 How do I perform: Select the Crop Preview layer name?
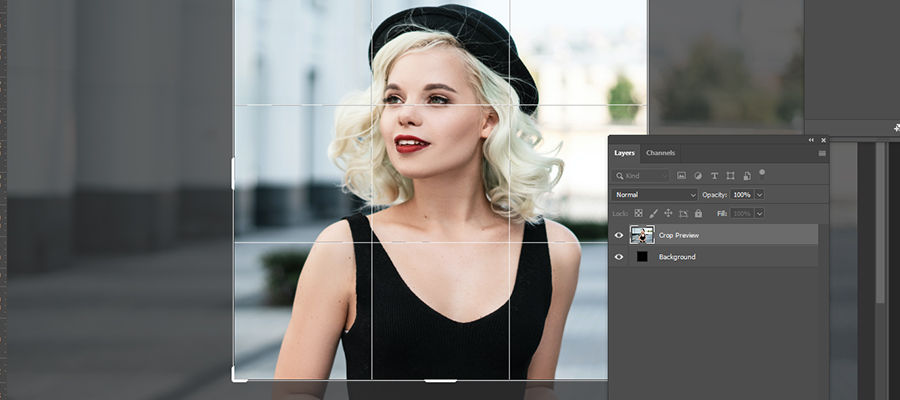tap(678, 235)
